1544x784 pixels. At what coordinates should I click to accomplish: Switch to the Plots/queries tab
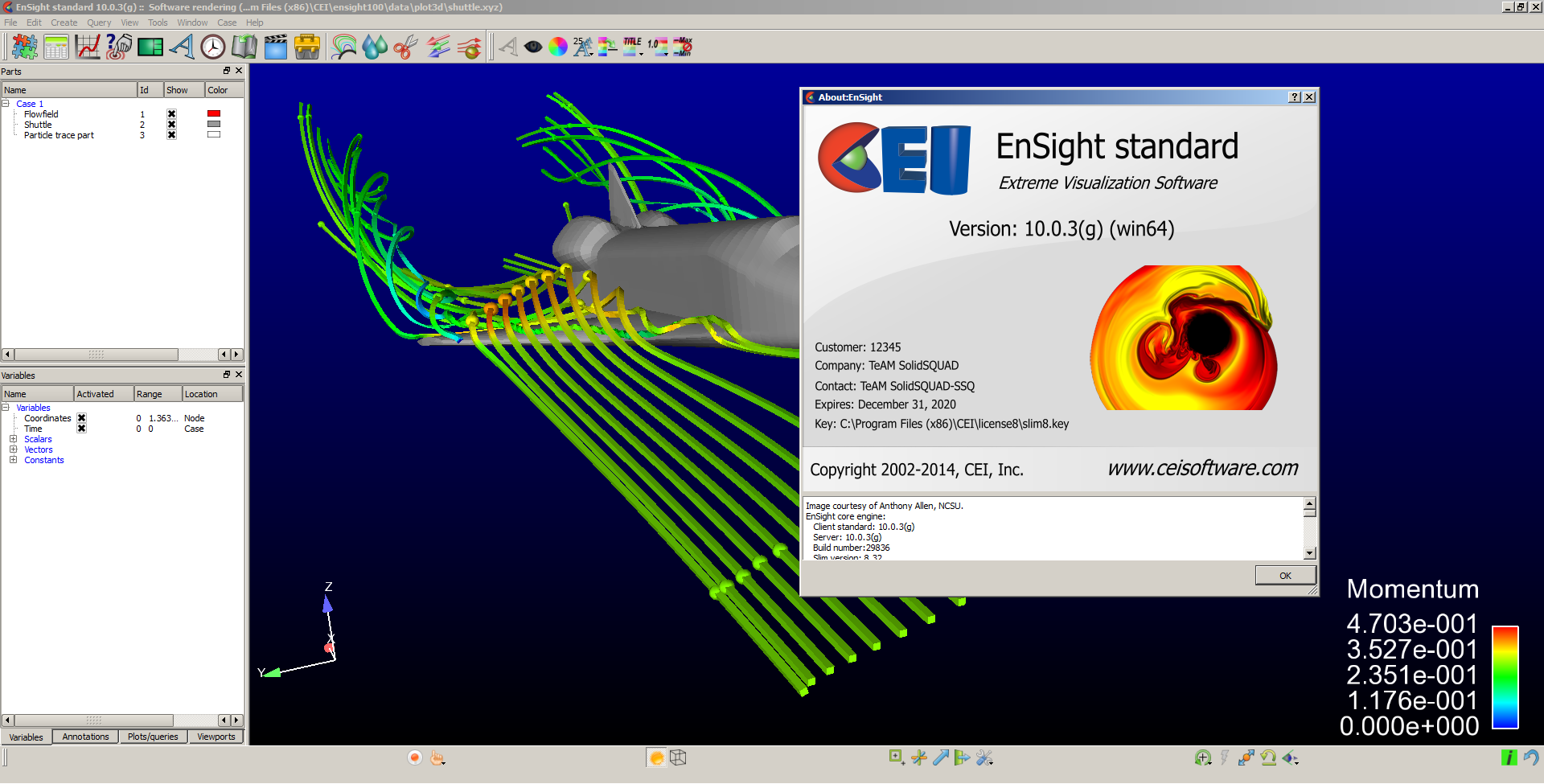[153, 737]
